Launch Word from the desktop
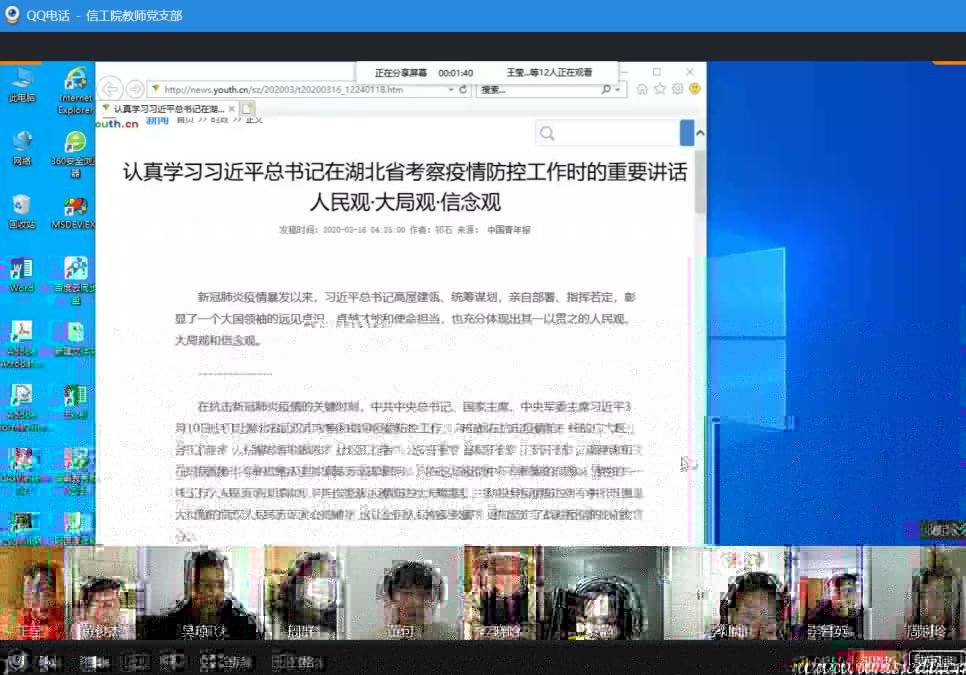This screenshot has width=966, height=675. click(21, 270)
